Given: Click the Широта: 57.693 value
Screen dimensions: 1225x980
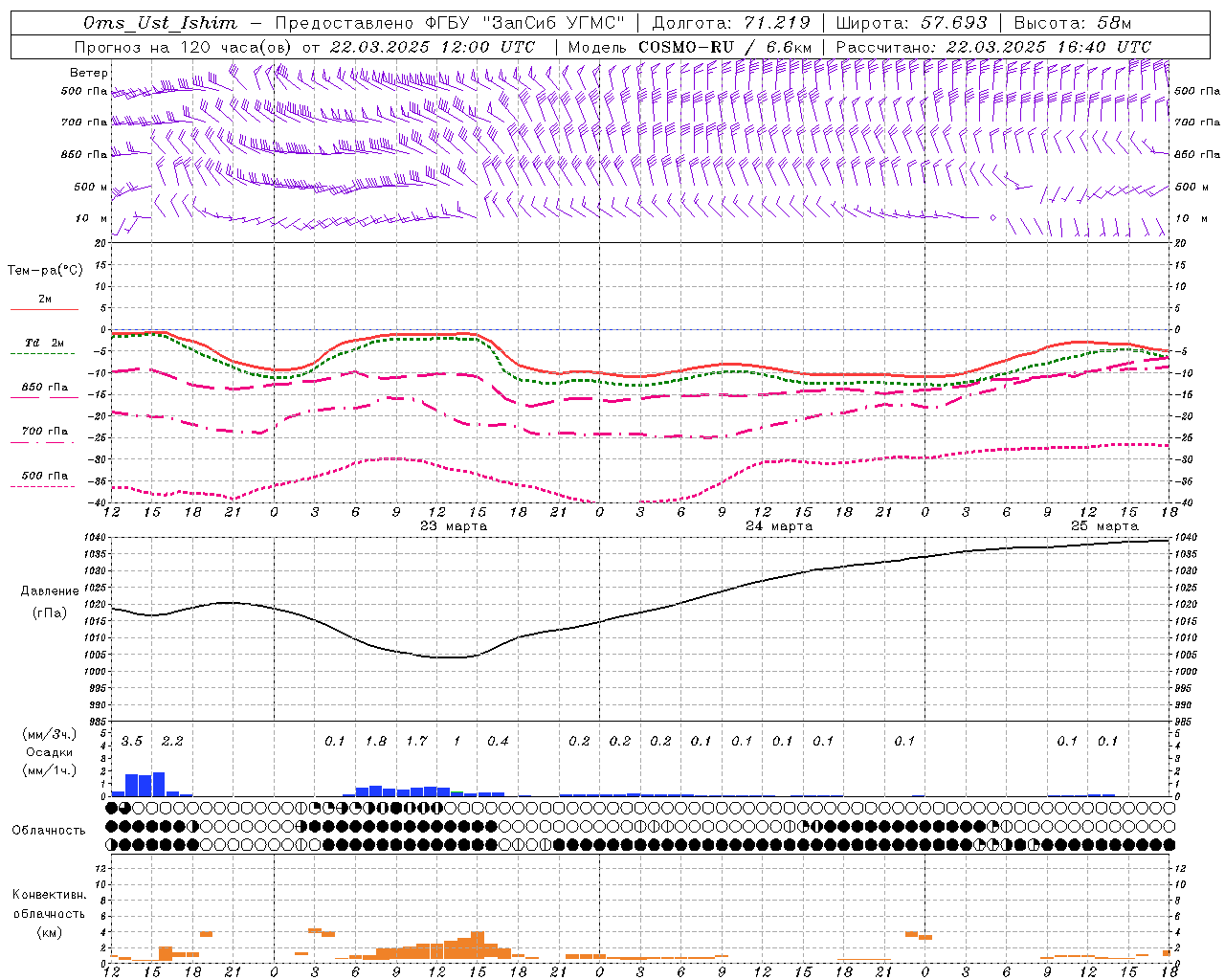Looking at the screenshot, I should (911, 23).
